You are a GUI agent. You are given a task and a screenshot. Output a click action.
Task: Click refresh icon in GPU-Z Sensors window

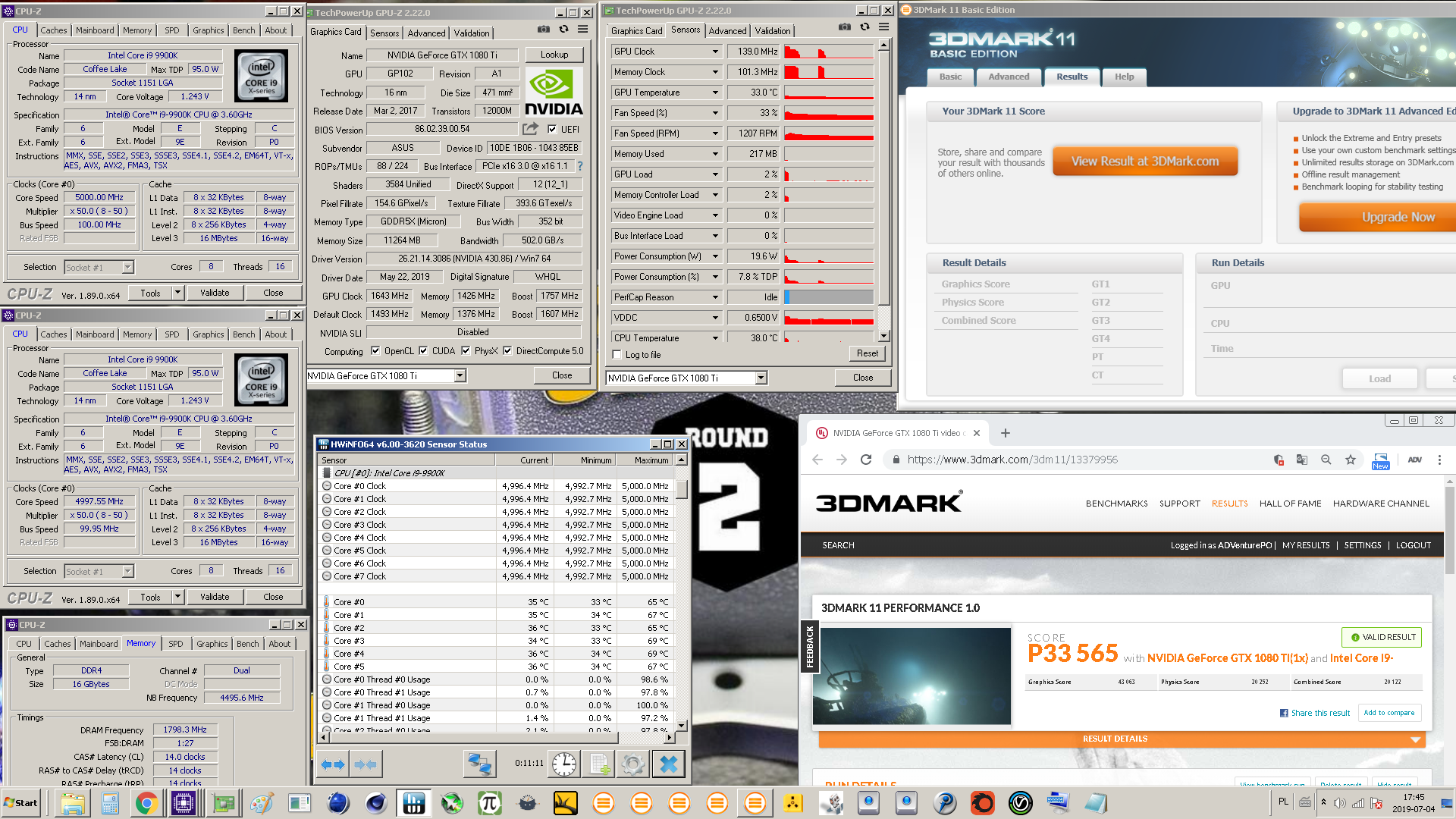[864, 27]
